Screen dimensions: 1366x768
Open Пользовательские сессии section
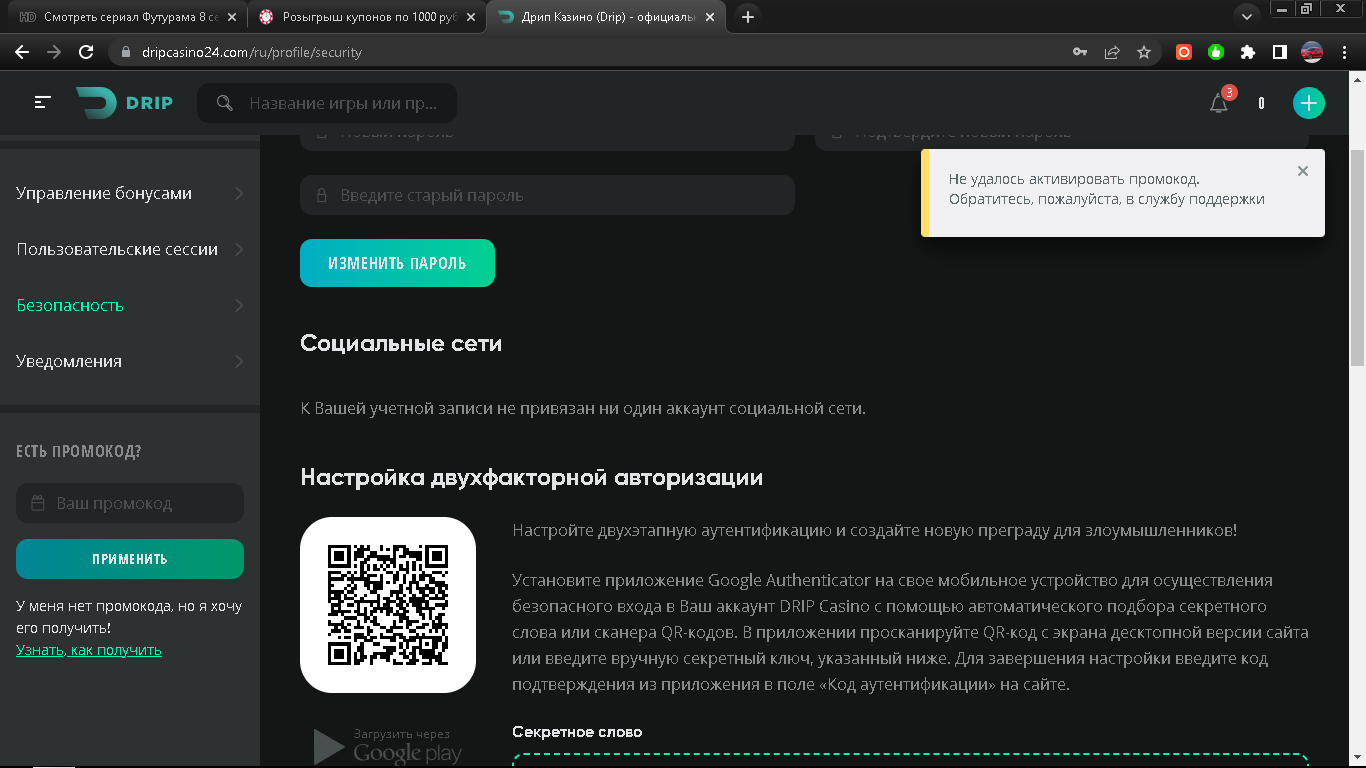coord(130,249)
